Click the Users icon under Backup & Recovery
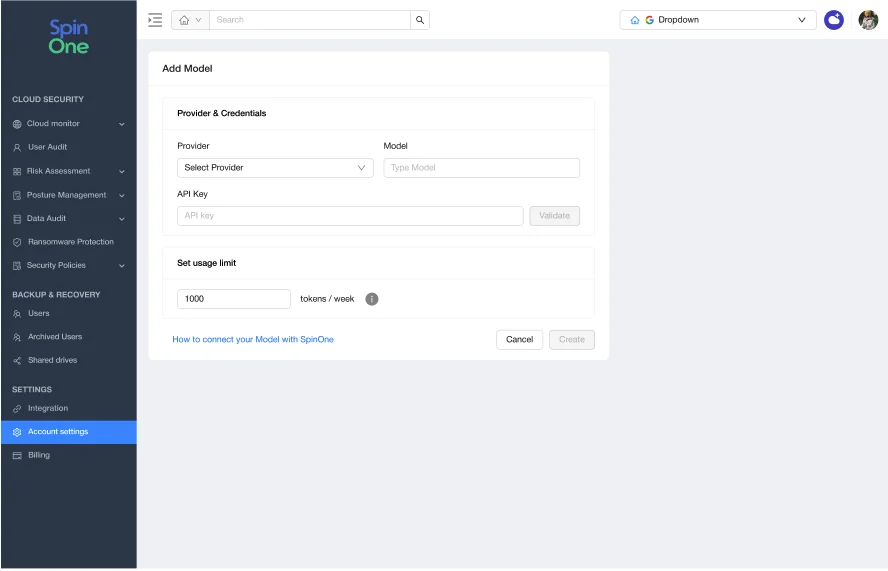 pyautogui.click(x=17, y=314)
